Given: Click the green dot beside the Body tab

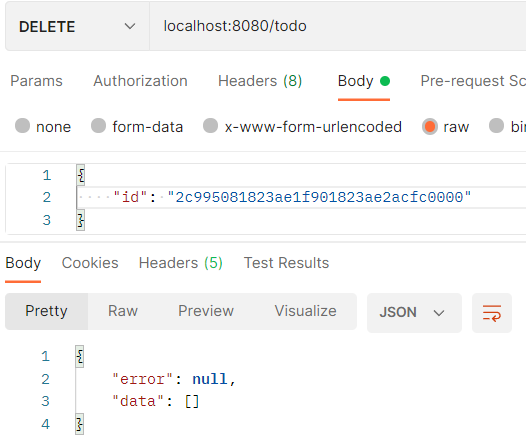Looking at the screenshot, I should 385,81.
